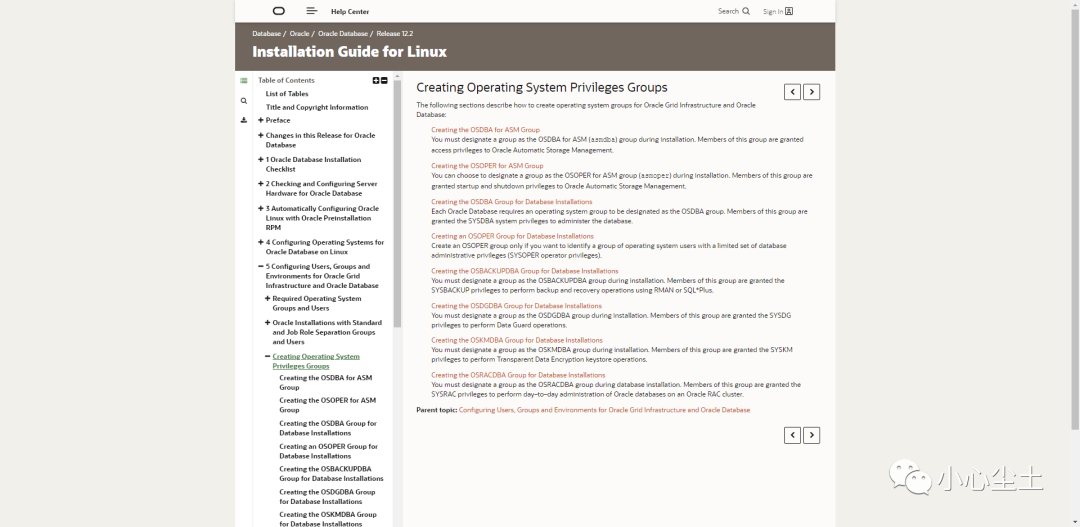Open Creating the OSRACDBA Group content link
The height and width of the screenshot is (527, 1080).
(x=518, y=375)
